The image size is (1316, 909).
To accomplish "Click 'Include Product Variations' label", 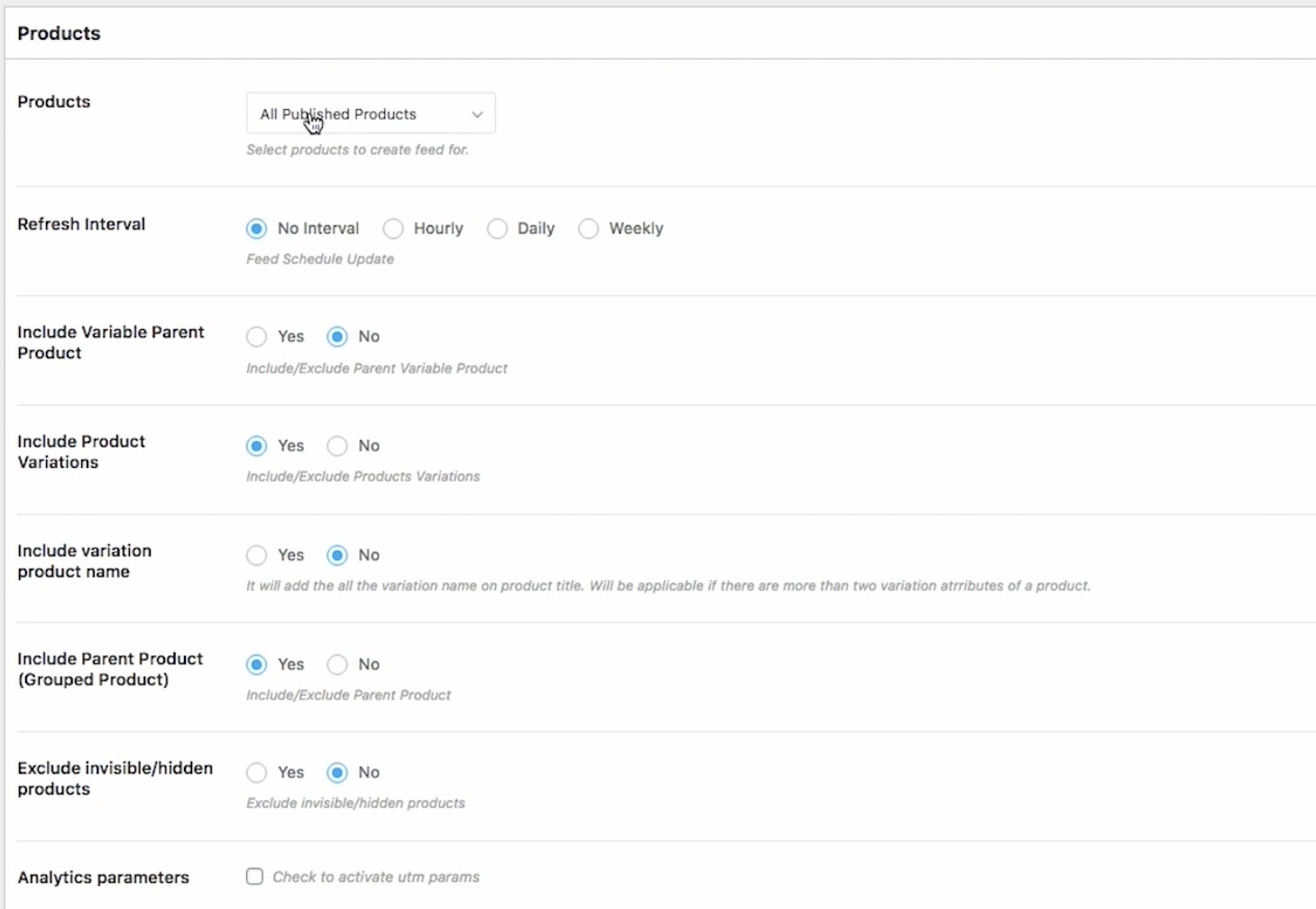I will click(81, 452).
